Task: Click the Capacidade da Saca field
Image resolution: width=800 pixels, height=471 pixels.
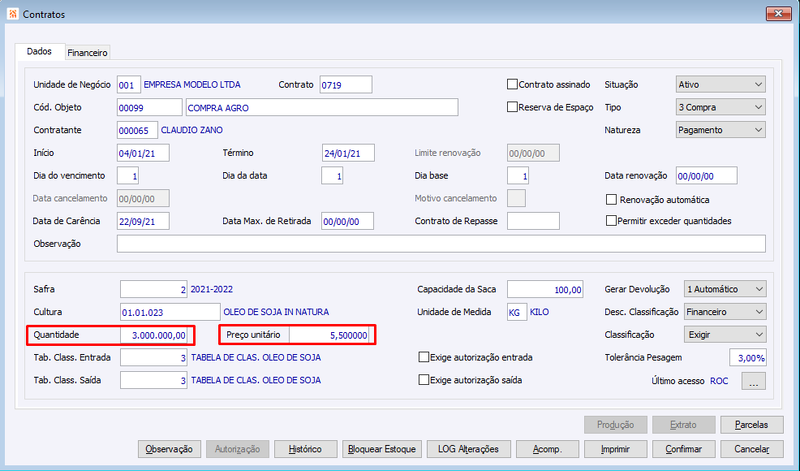Action: point(545,289)
